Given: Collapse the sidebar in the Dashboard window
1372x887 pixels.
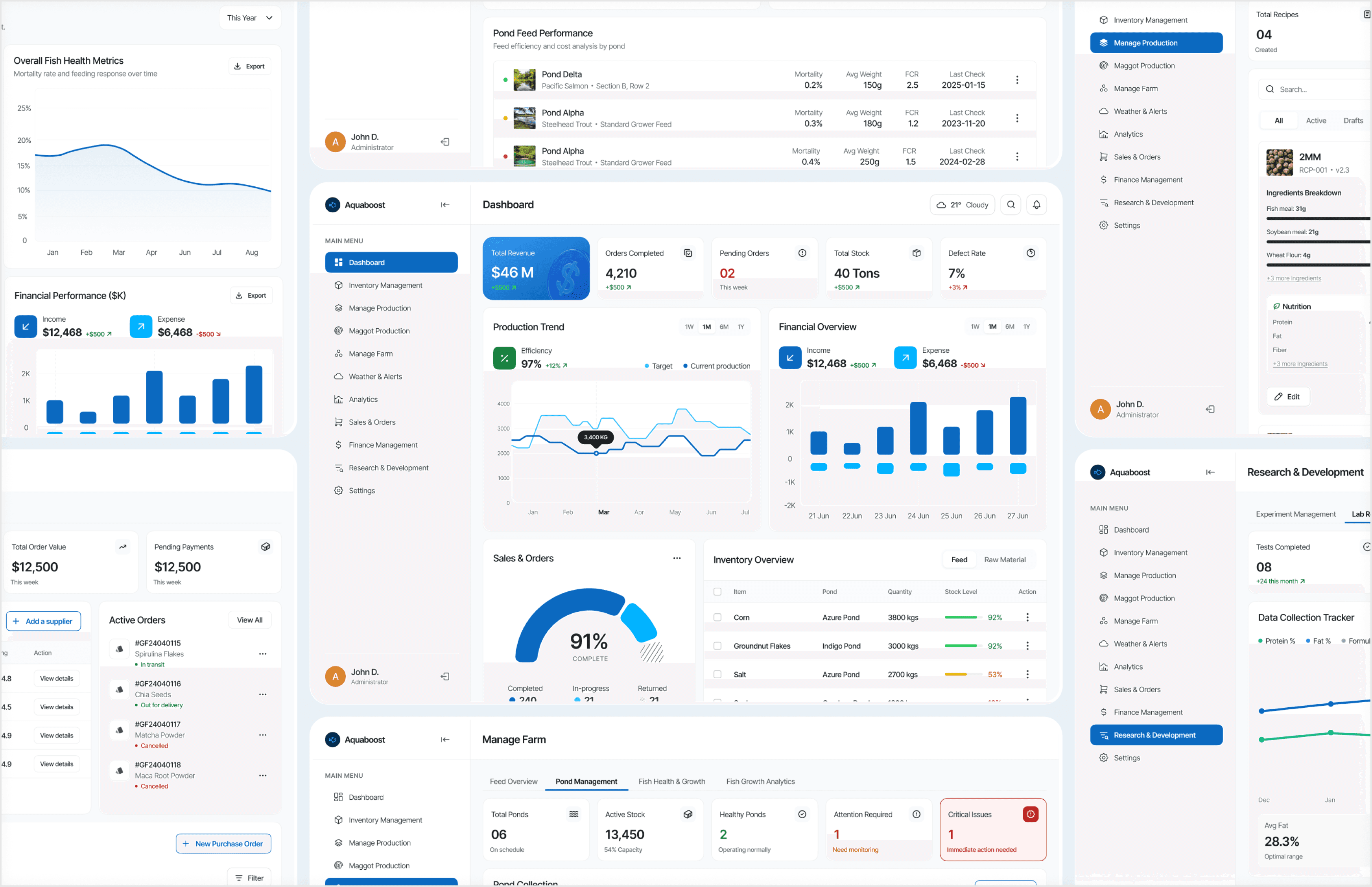Looking at the screenshot, I should [445, 205].
